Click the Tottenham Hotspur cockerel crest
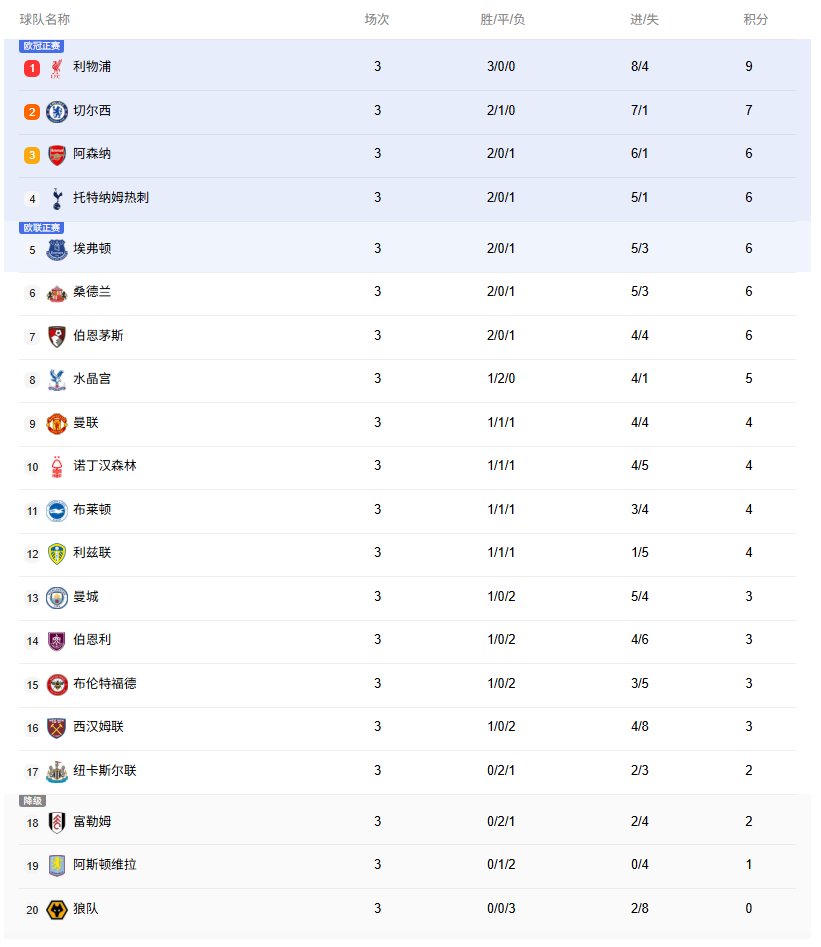The width and height of the screenshot is (821, 947). 57,199
